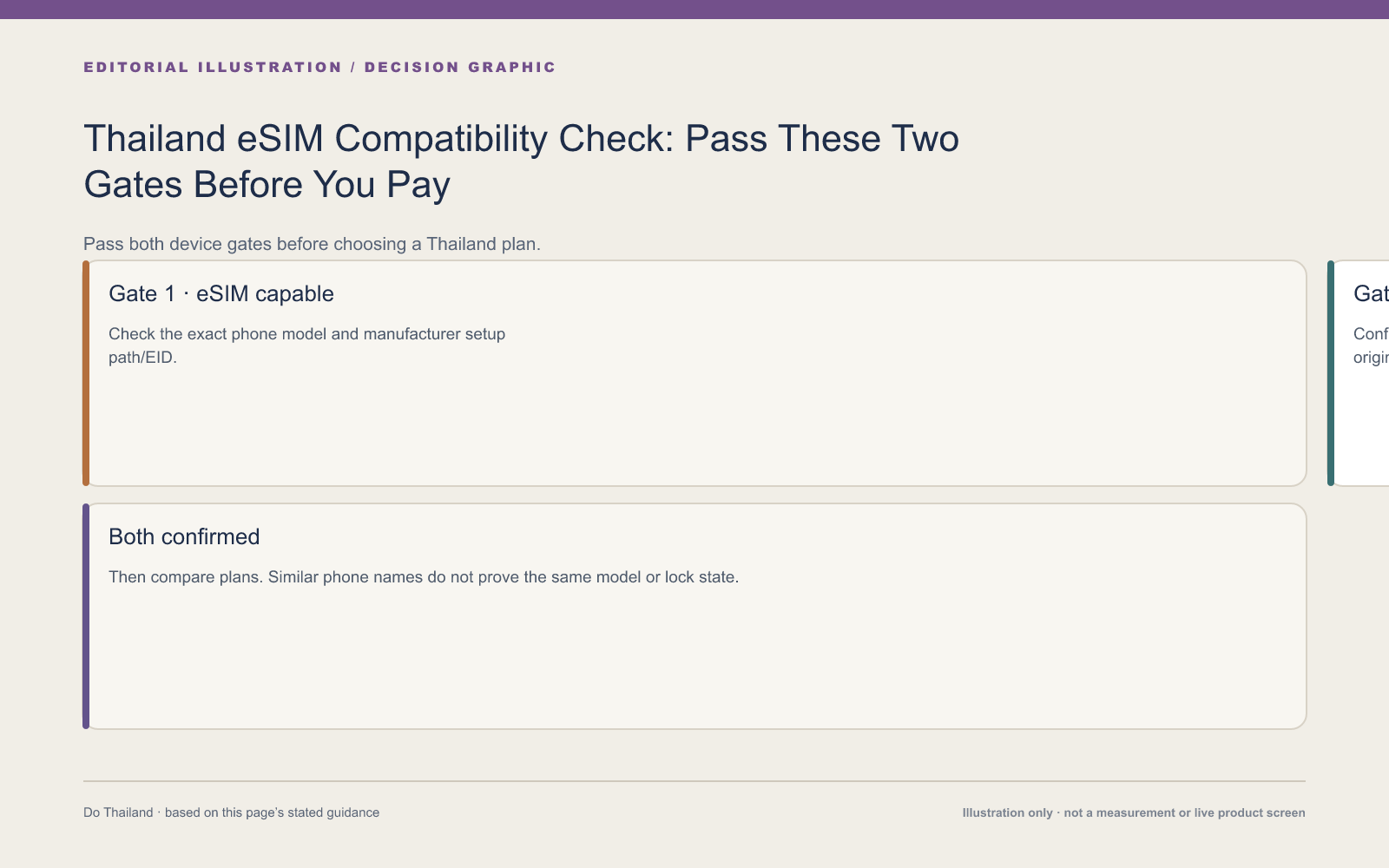
Task: Click the Gate 1 eSIM capable heading
Action: pyautogui.click(x=221, y=293)
